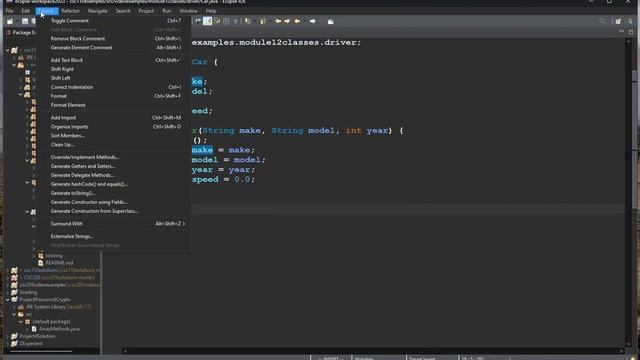Viewport: 640px width, 360px height.
Task: Choose Generate Getters and Setters
Action: pyautogui.click(x=114, y=166)
